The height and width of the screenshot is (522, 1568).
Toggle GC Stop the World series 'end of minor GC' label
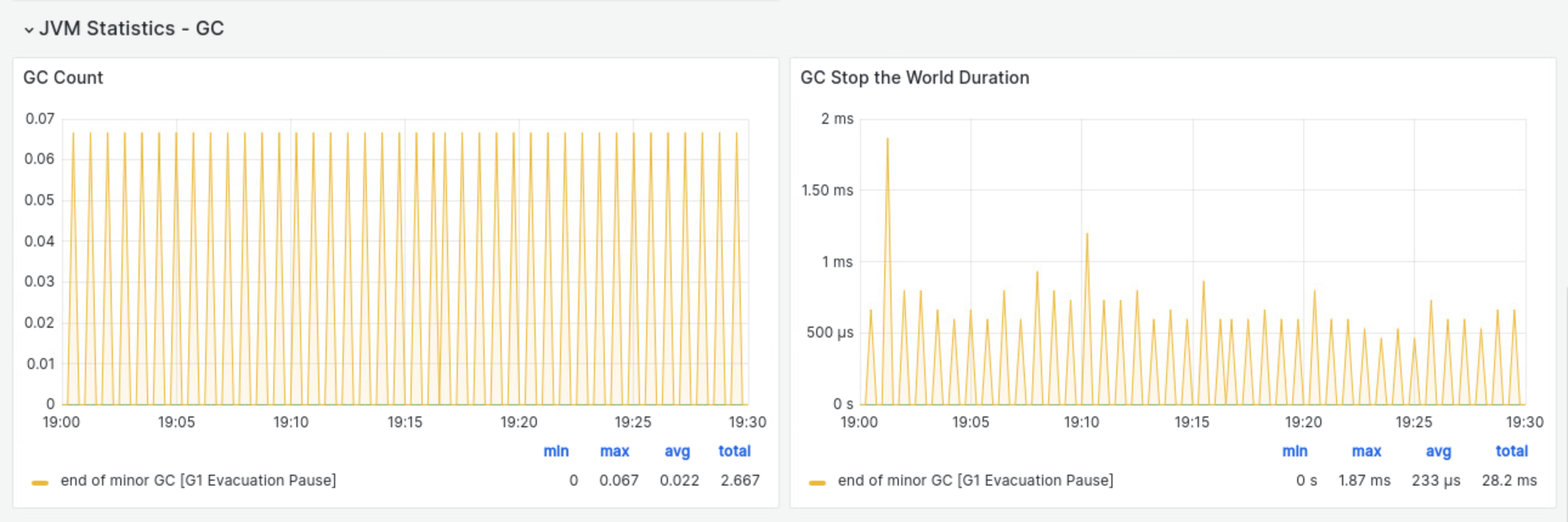[x=975, y=480]
